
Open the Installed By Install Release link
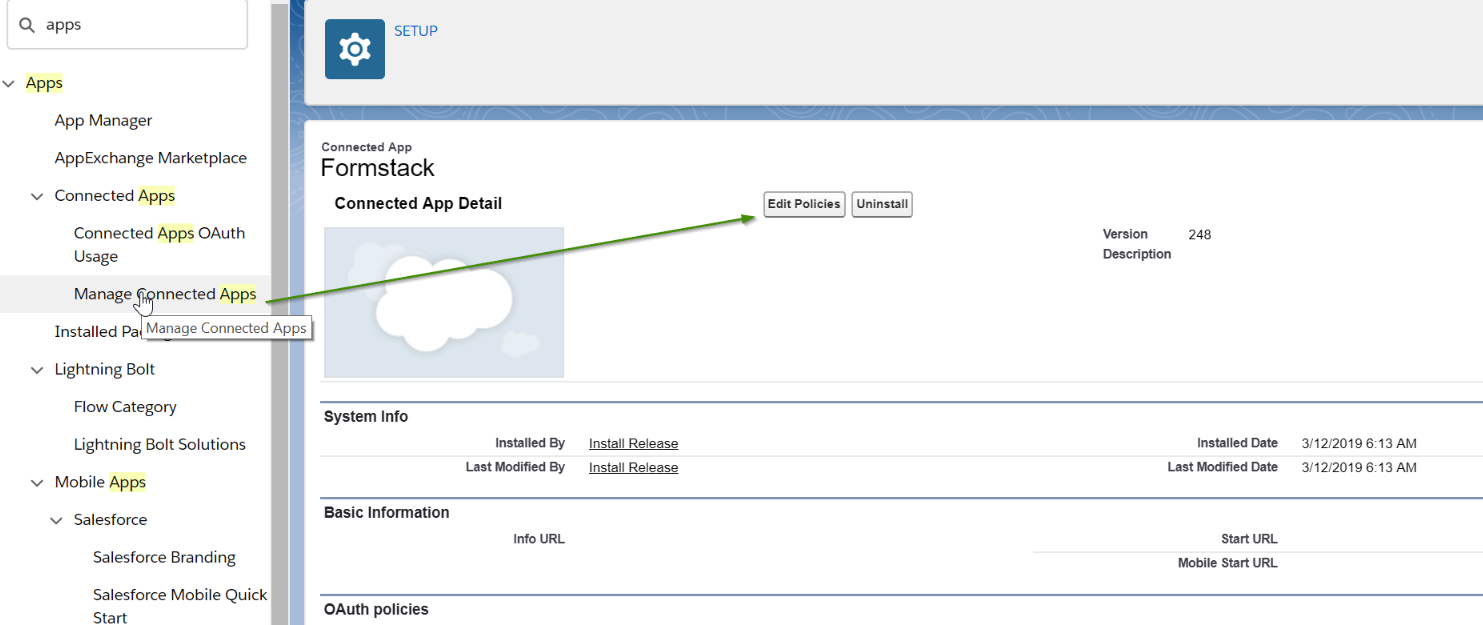[633, 444]
